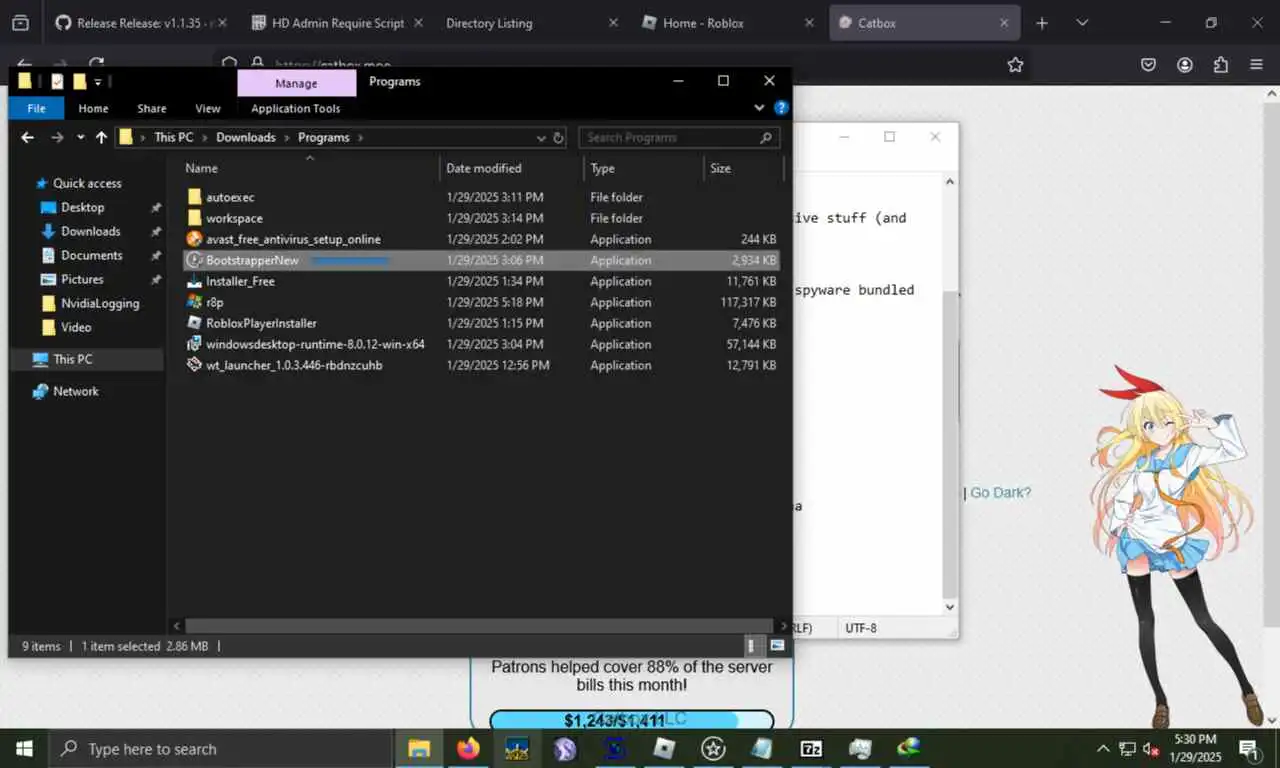The width and height of the screenshot is (1280, 768).
Task: Select windowsdesktop-runtime-8.0.12-win-x64 file
Action: pos(315,344)
